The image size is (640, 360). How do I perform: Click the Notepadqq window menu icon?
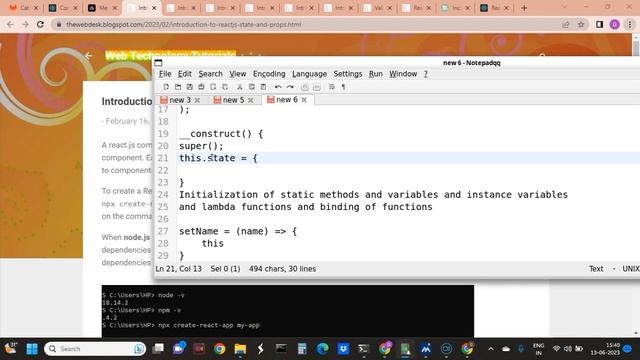[x=158, y=62]
